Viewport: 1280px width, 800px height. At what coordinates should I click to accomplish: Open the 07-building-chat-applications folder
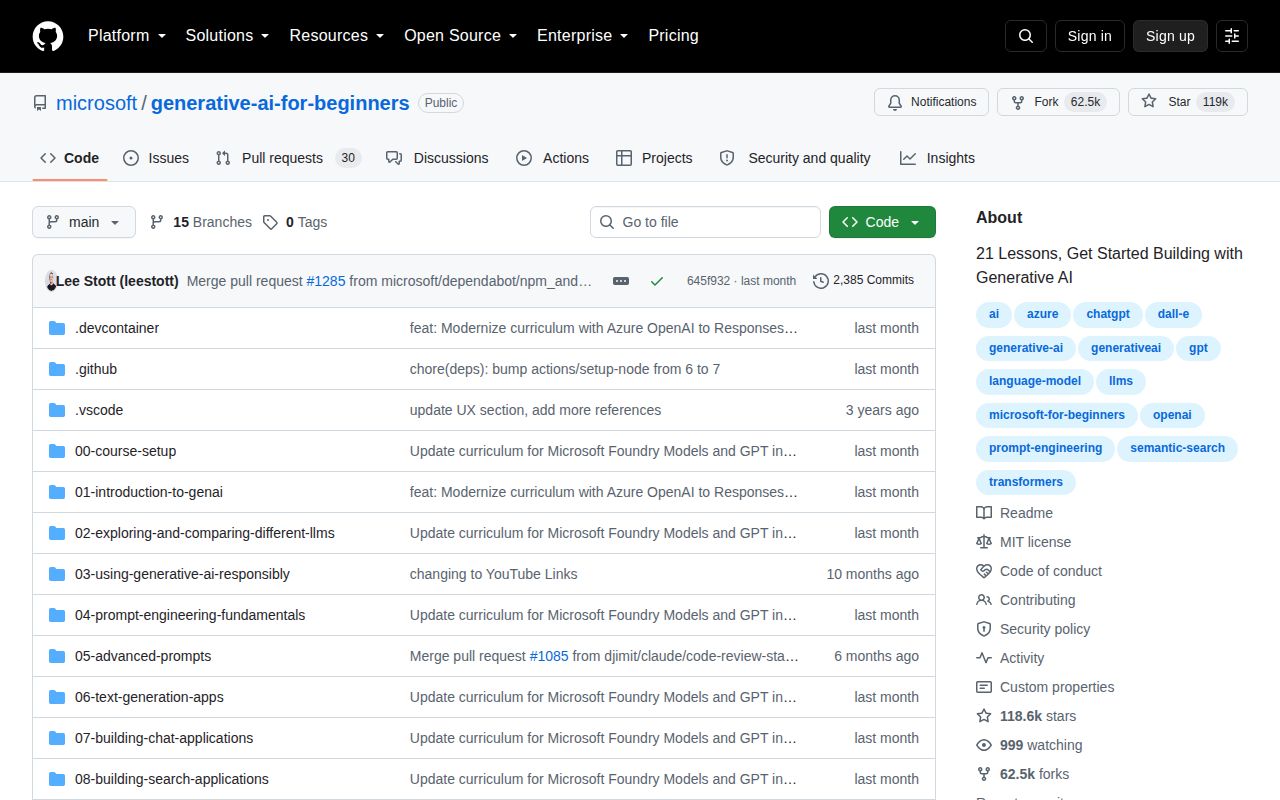164,738
